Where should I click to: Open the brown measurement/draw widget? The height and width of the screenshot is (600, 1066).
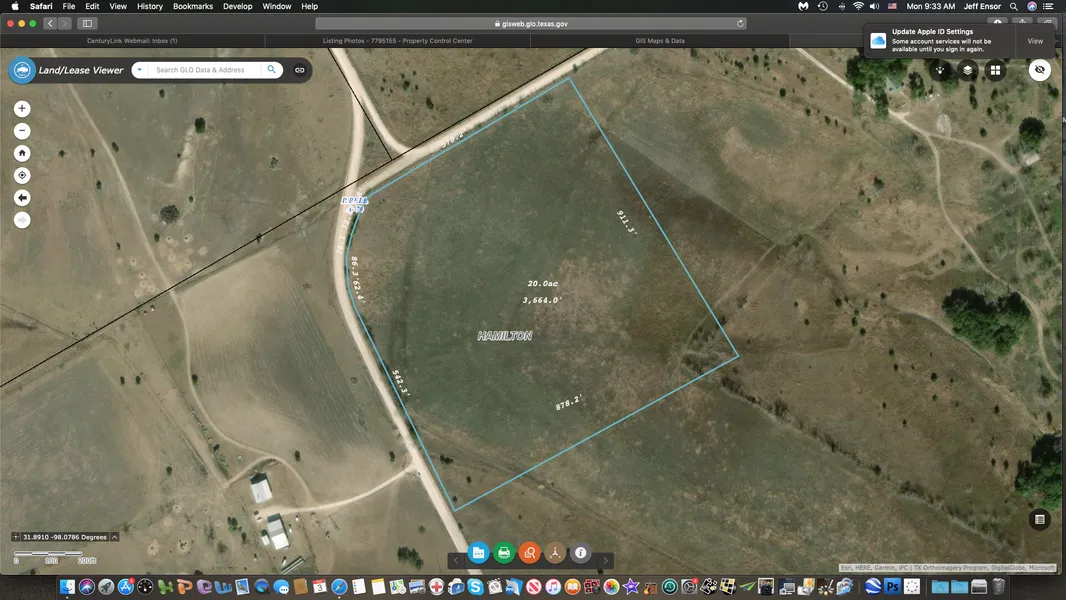tap(554, 553)
